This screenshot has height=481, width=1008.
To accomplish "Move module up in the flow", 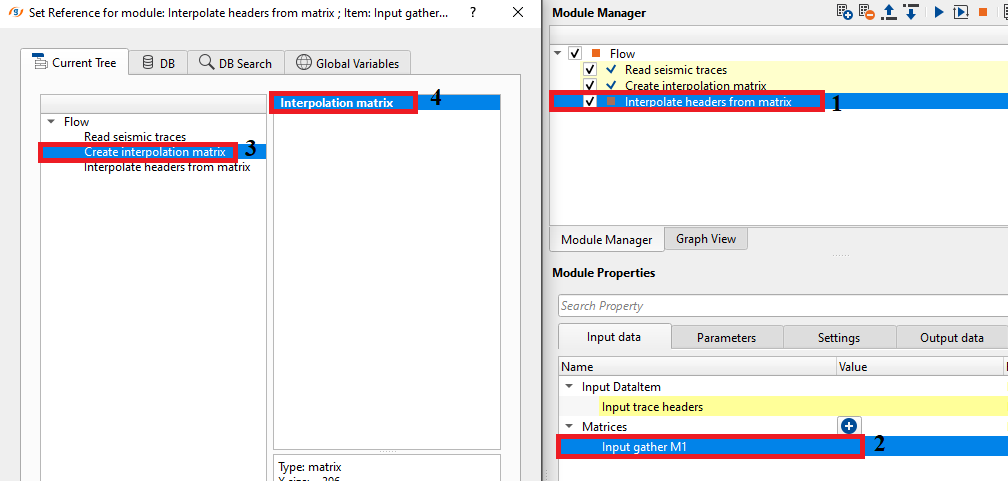I will [x=890, y=12].
